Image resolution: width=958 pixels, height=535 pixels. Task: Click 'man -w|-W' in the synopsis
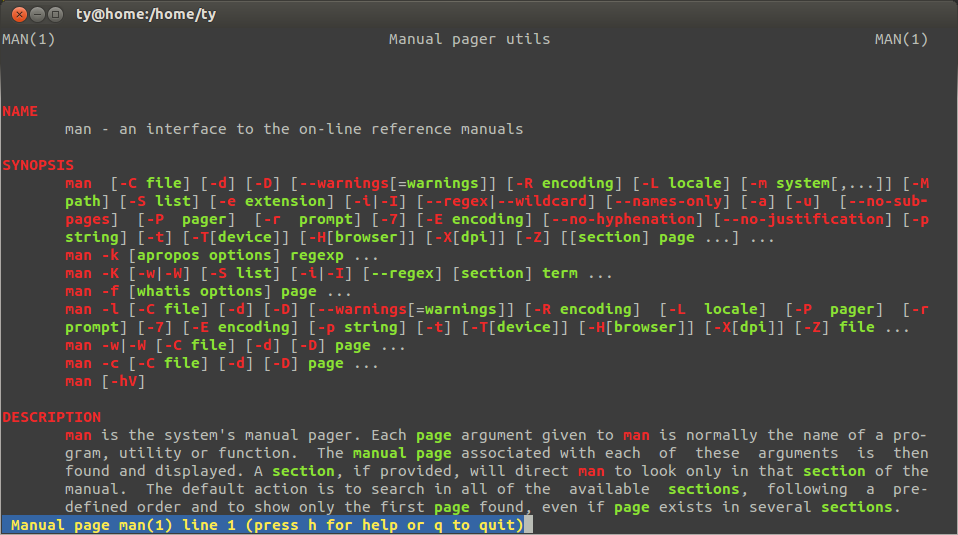coord(106,345)
